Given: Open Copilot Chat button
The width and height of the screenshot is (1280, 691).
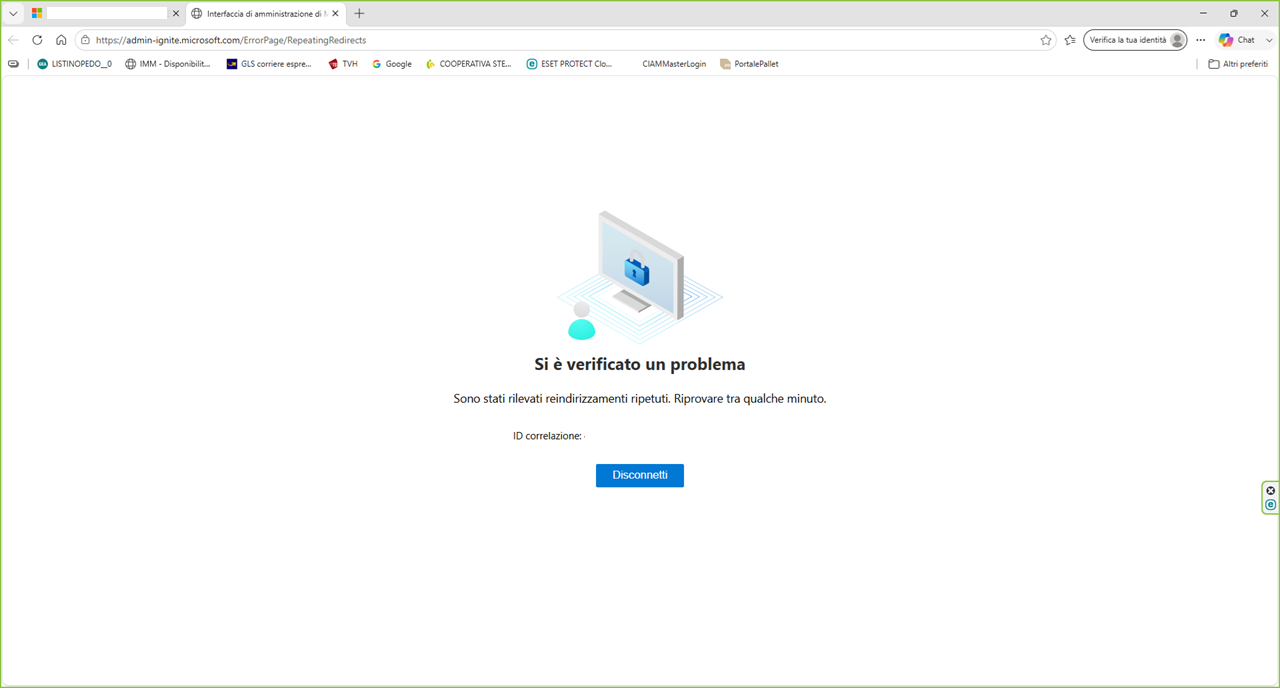Looking at the screenshot, I should pos(1237,40).
